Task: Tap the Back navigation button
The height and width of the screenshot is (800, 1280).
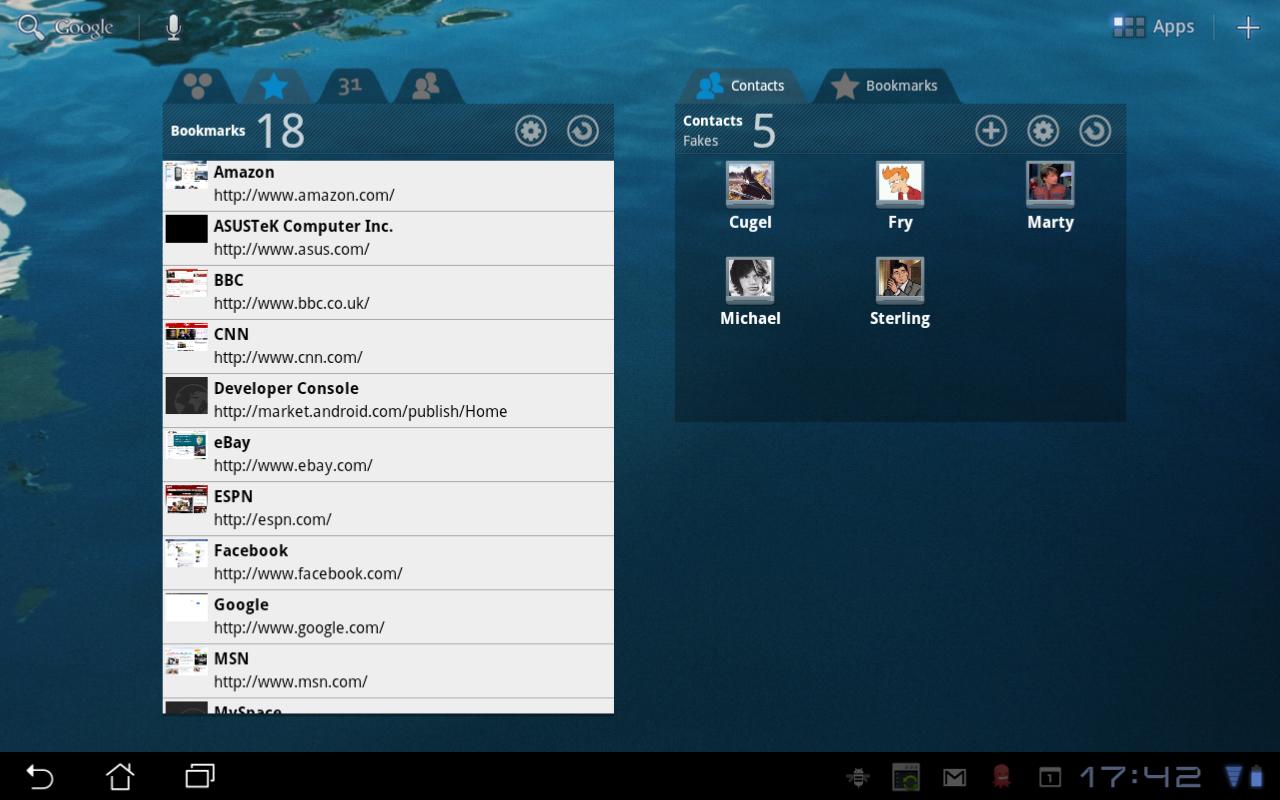Action: pyautogui.click(x=39, y=776)
